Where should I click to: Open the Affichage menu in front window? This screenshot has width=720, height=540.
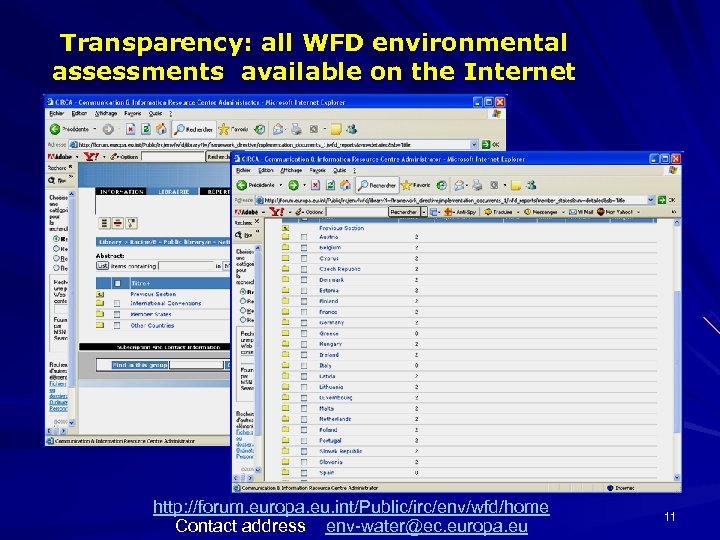point(291,170)
